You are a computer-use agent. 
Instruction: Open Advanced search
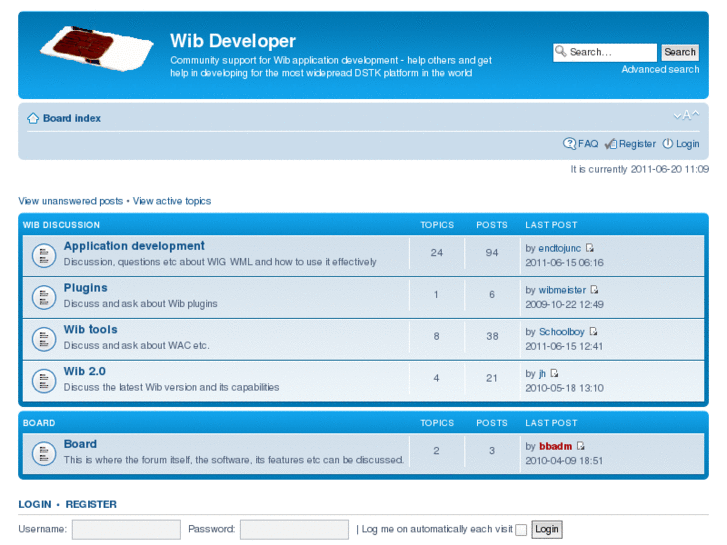coord(660,70)
